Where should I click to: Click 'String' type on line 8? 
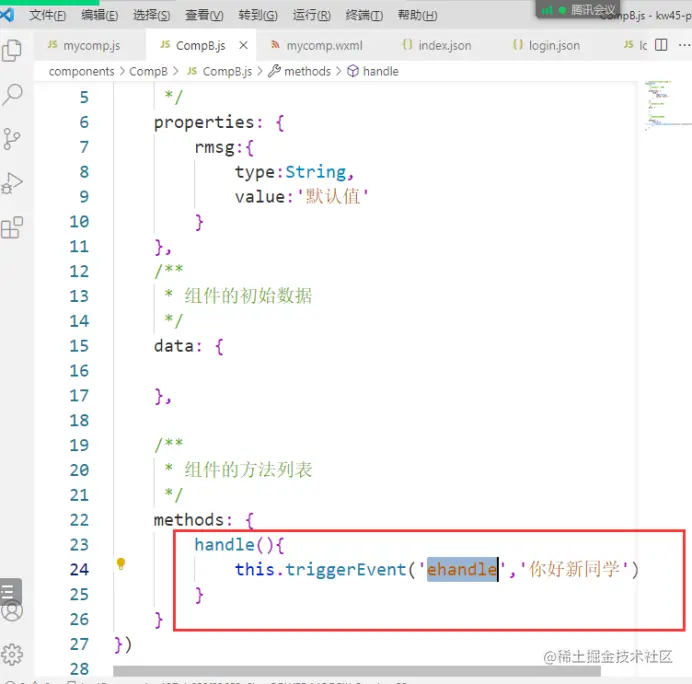[x=316, y=172]
